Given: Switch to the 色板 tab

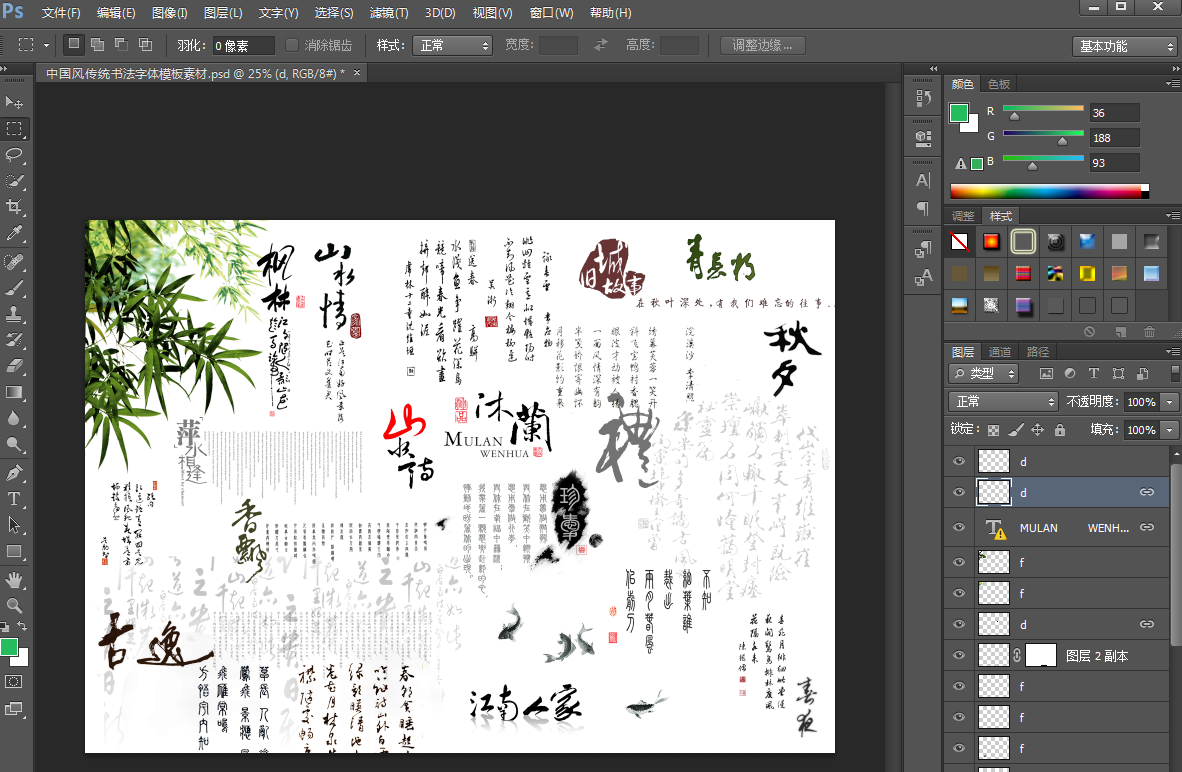Looking at the screenshot, I should 998,85.
